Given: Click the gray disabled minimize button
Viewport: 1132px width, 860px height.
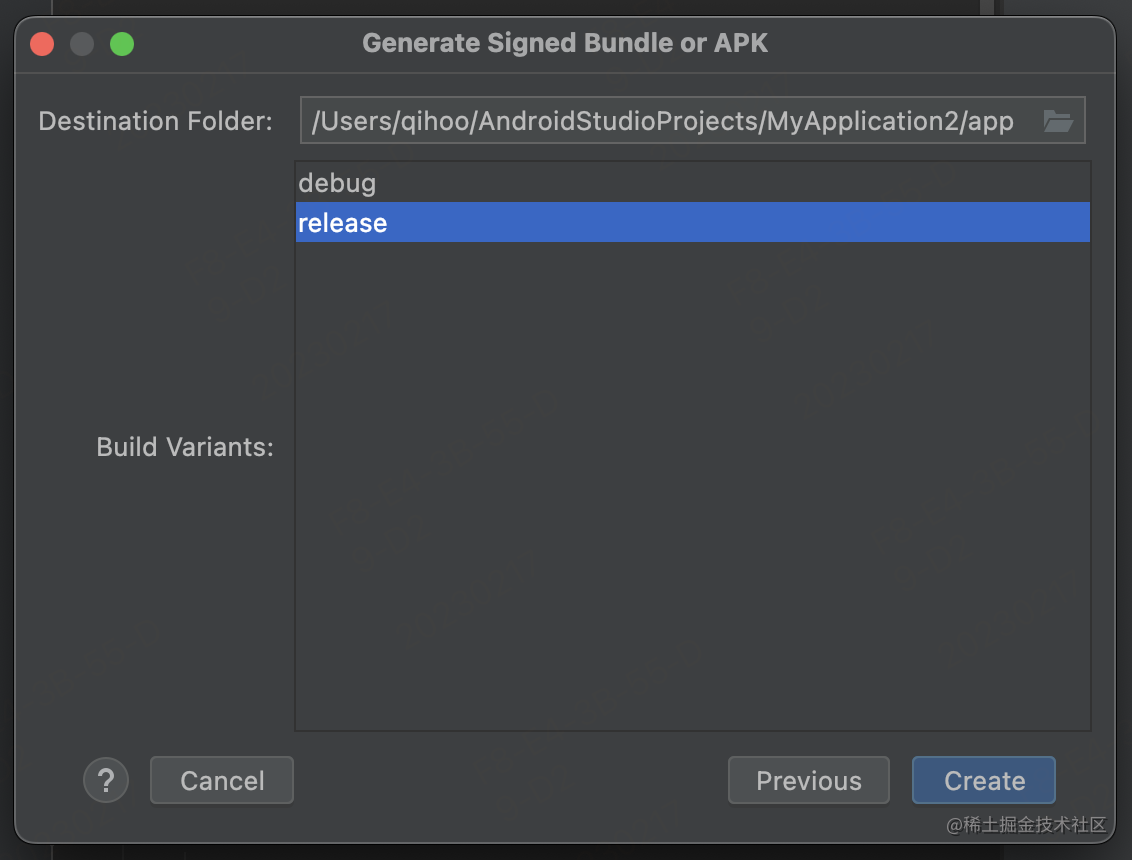Looking at the screenshot, I should [x=82, y=44].
